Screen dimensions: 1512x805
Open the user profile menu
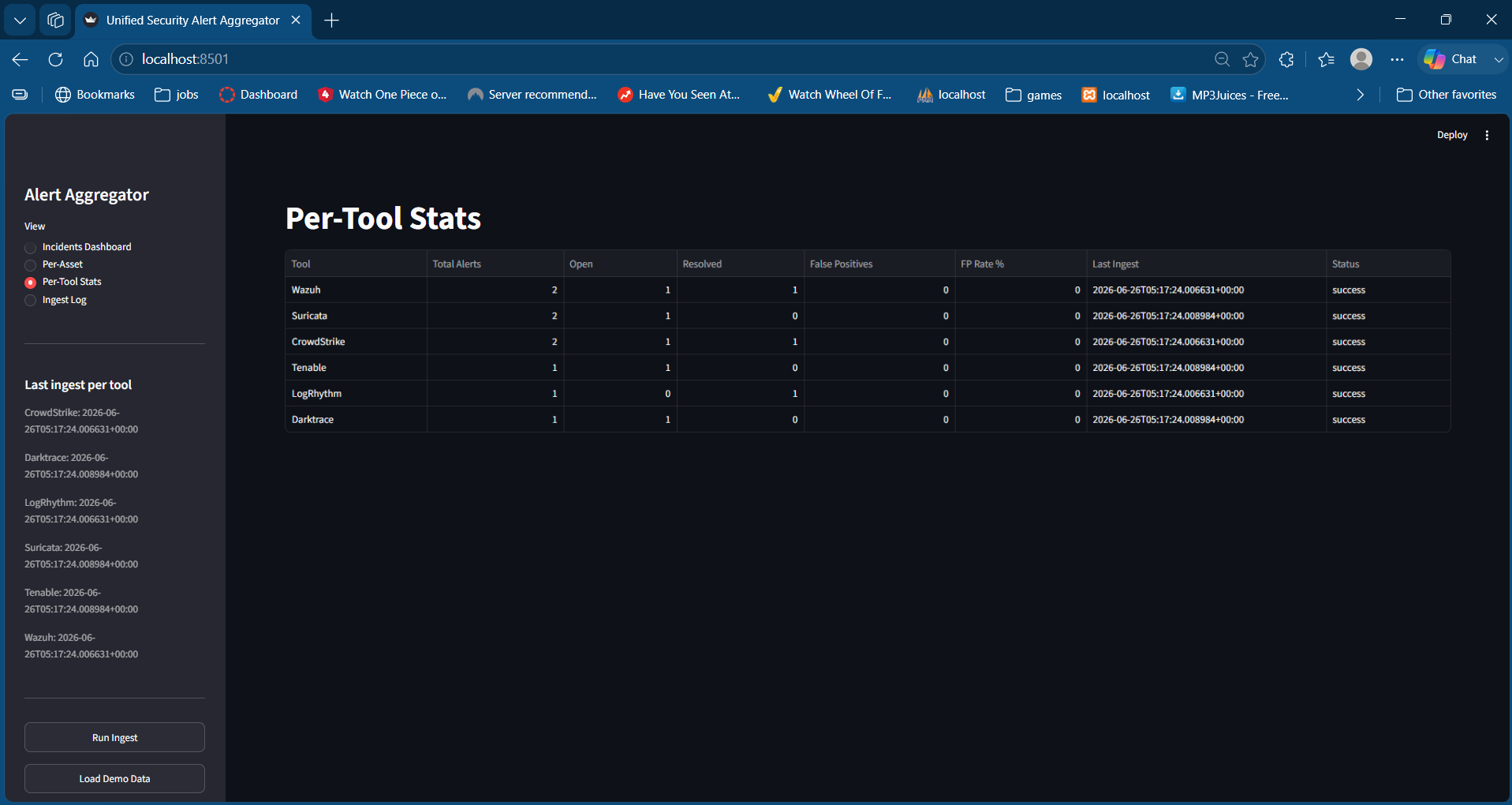pos(1361,59)
